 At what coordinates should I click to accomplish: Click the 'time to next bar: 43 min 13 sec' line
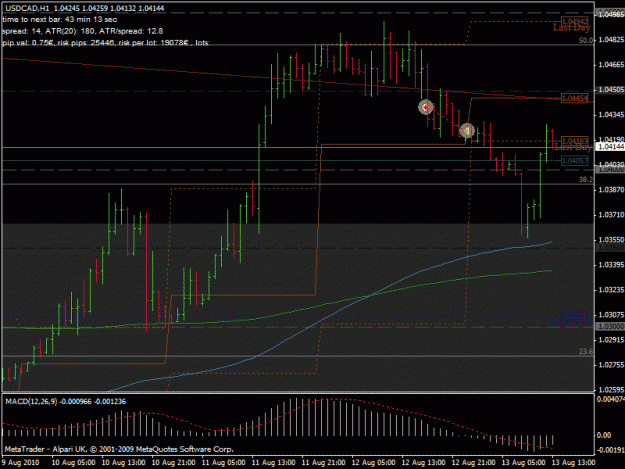[60, 20]
